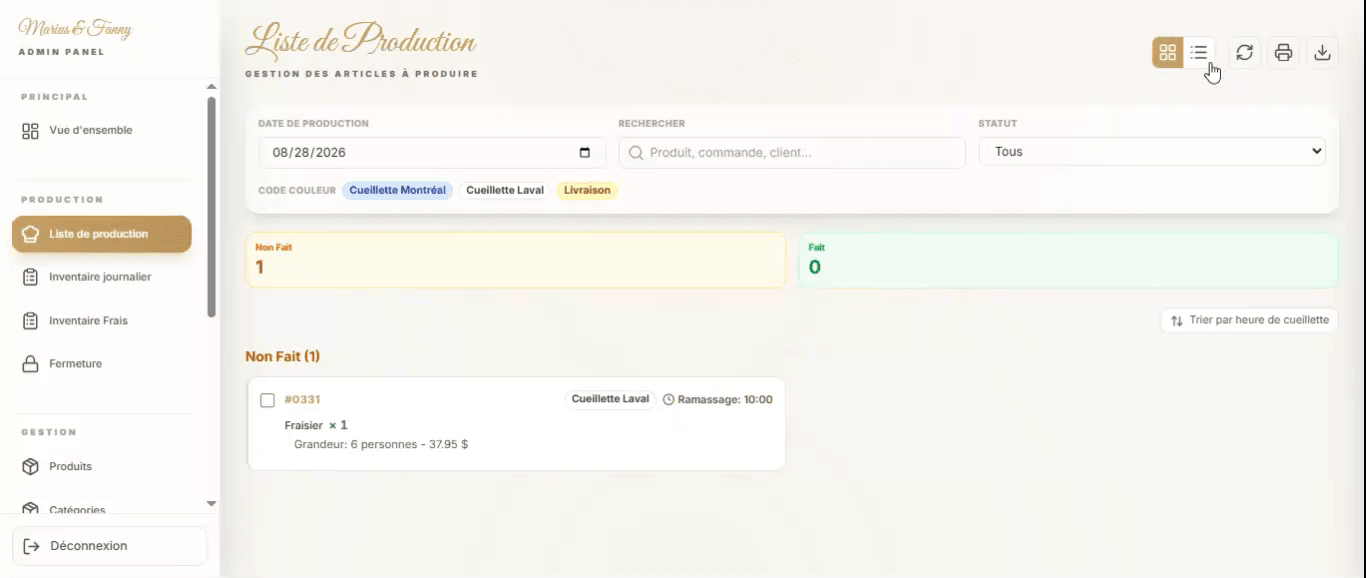The width and height of the screenshot is (1366, 578).
Task: Open the Produits management page
Action: tap(102, 467)
